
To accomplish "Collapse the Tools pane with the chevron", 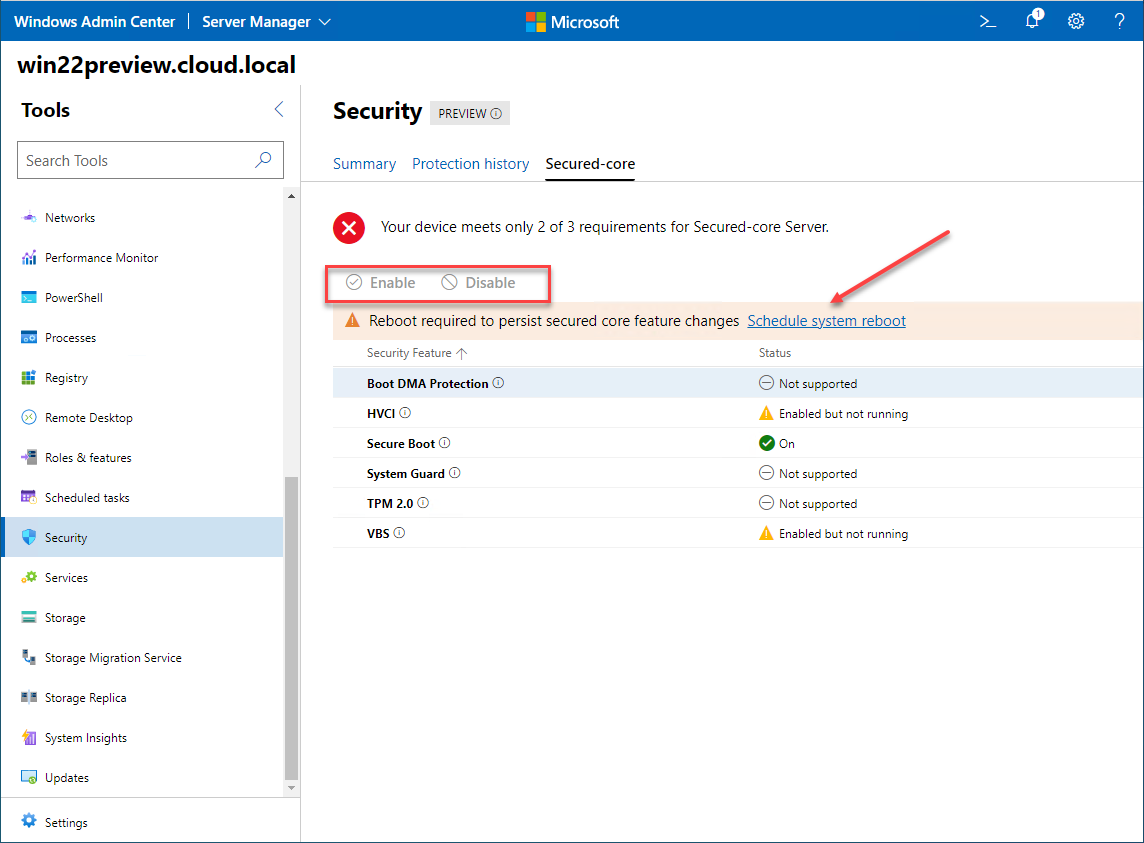I will click(x=279, y=109).
